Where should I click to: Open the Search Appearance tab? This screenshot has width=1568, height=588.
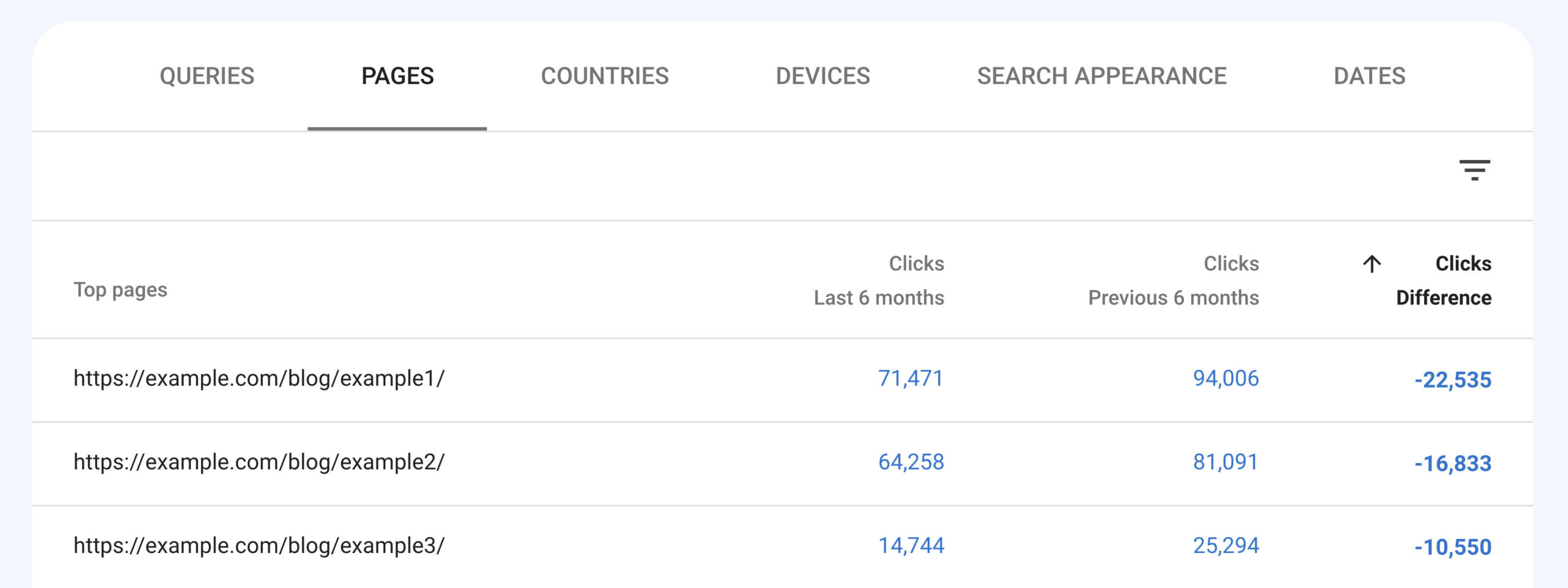(1101, 76)
